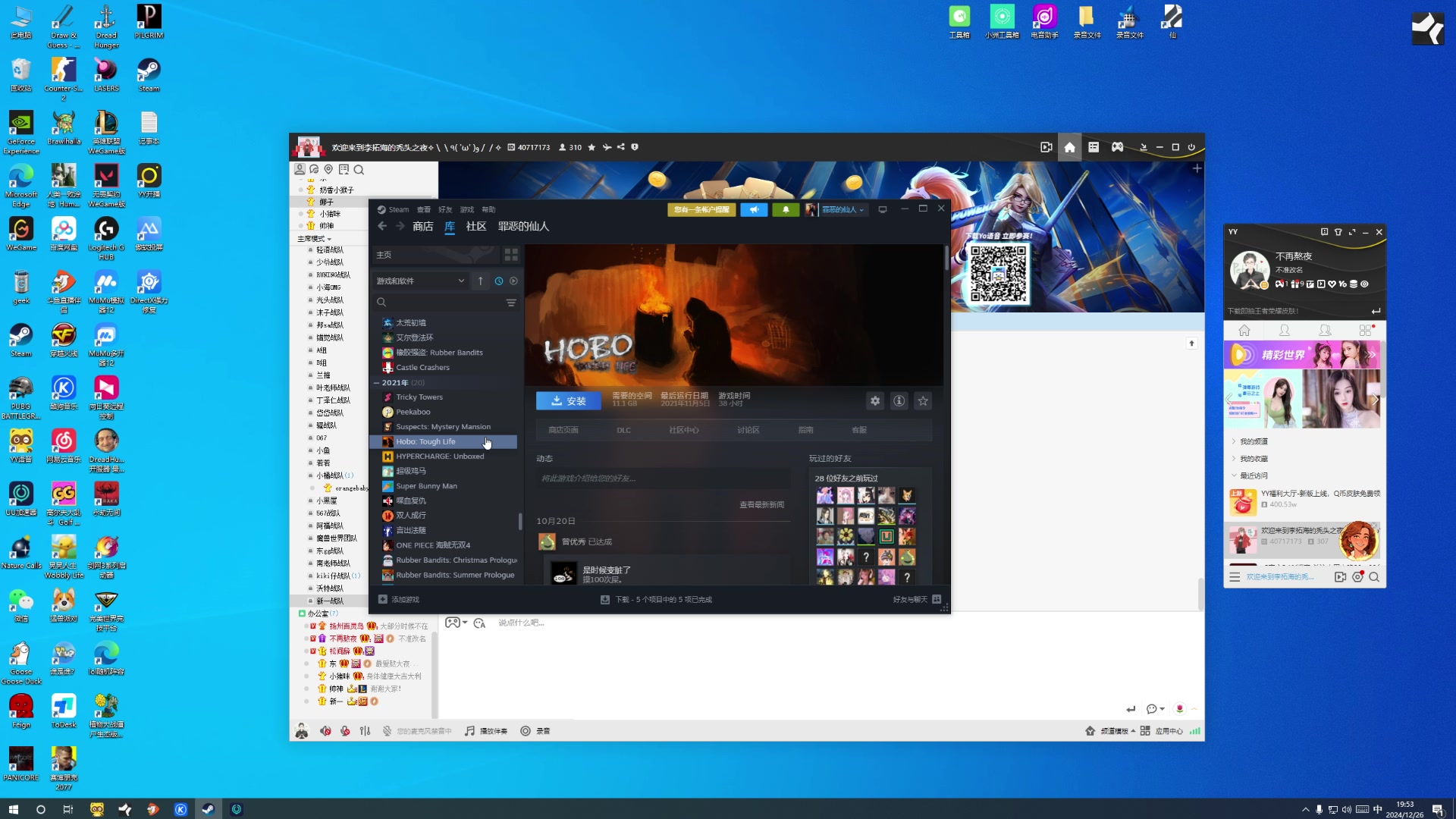Open the YY apps grid tab
The image size is (1456, 819).
(x=1366, y=331)
